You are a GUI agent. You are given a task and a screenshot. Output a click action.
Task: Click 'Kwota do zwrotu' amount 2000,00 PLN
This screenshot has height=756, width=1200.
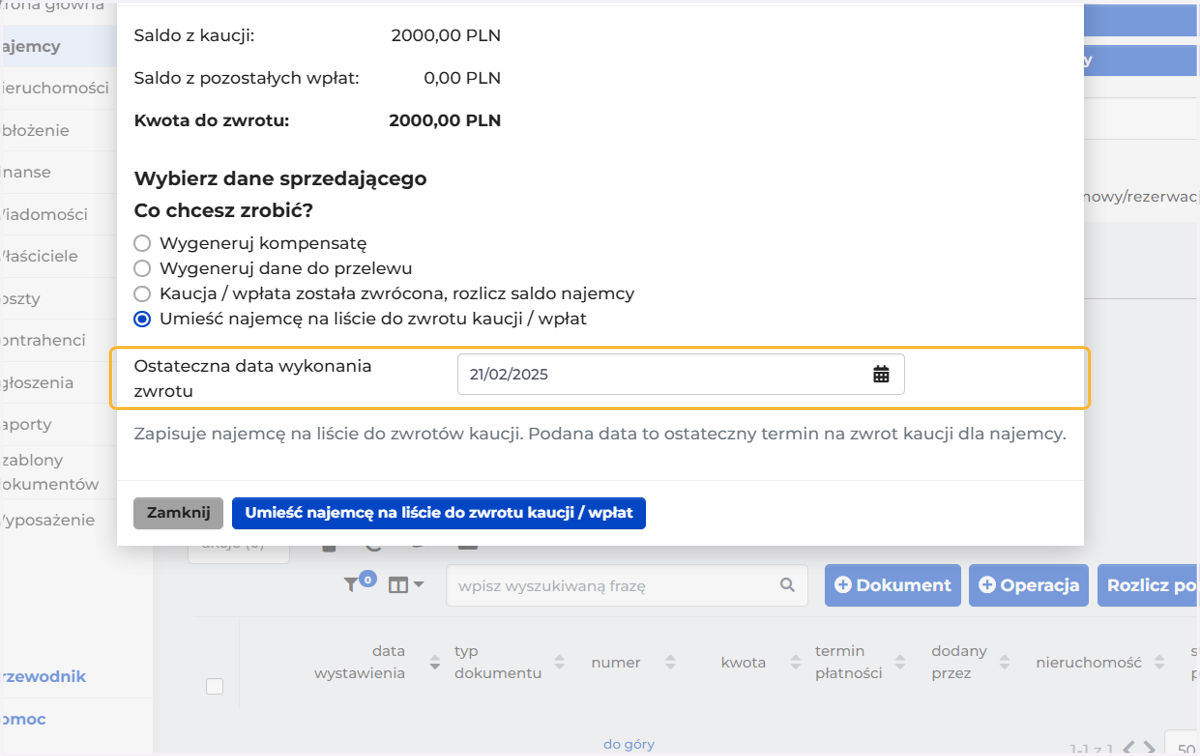point(445,121)
